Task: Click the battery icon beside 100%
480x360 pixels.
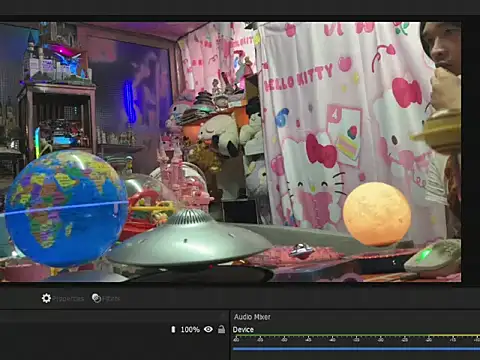Action: click(x=173, y=329)
